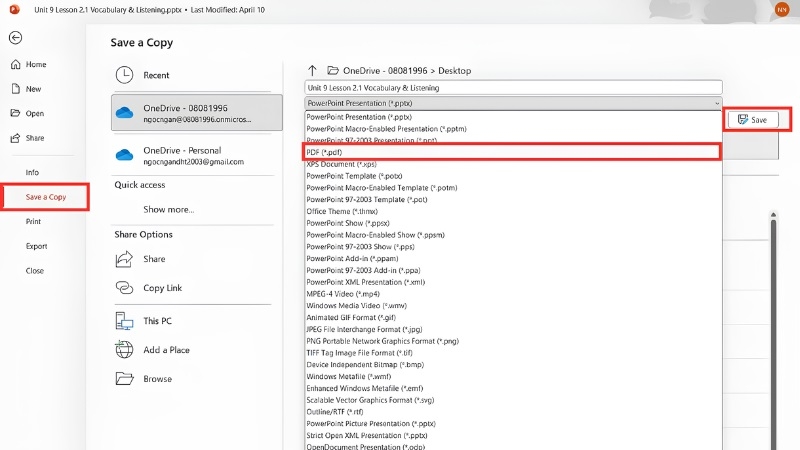Click the up-one-level arrow icon
Viewport: 800px width, 450px height.
click(312, 70)
